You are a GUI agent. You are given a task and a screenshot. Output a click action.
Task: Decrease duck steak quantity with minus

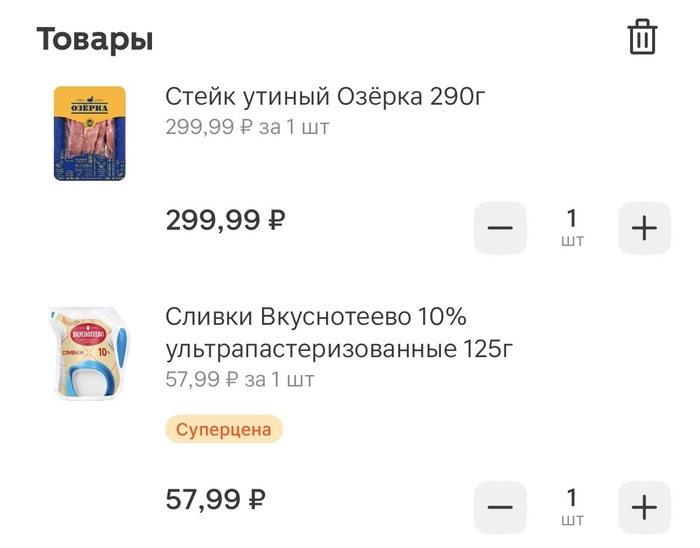499,228
